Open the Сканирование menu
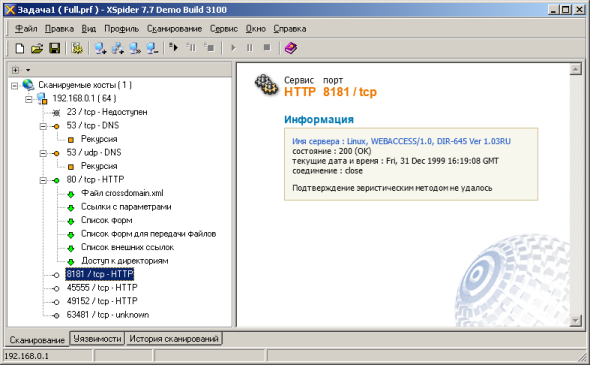Image resolution: width=590 pixels, height=365 pixels. coord(174,29)
